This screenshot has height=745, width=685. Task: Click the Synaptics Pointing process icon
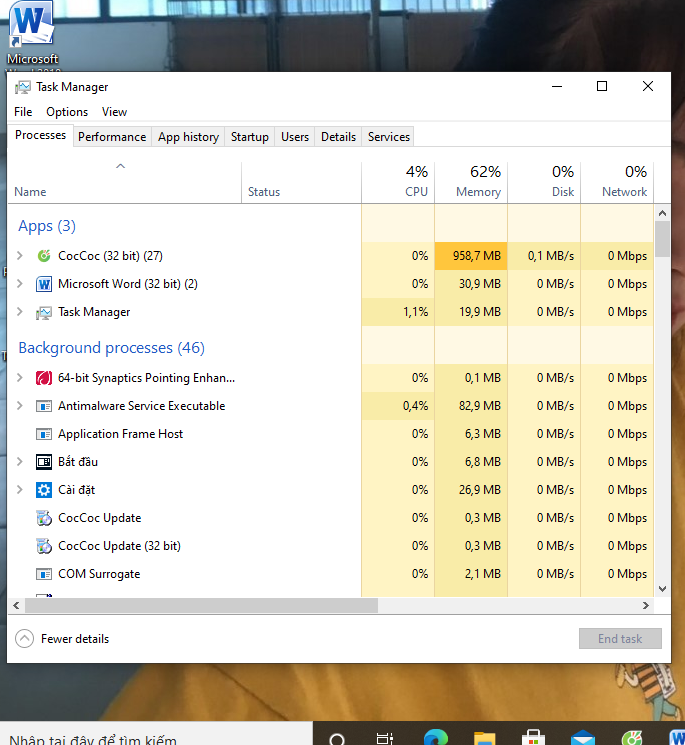coord(44,378)
